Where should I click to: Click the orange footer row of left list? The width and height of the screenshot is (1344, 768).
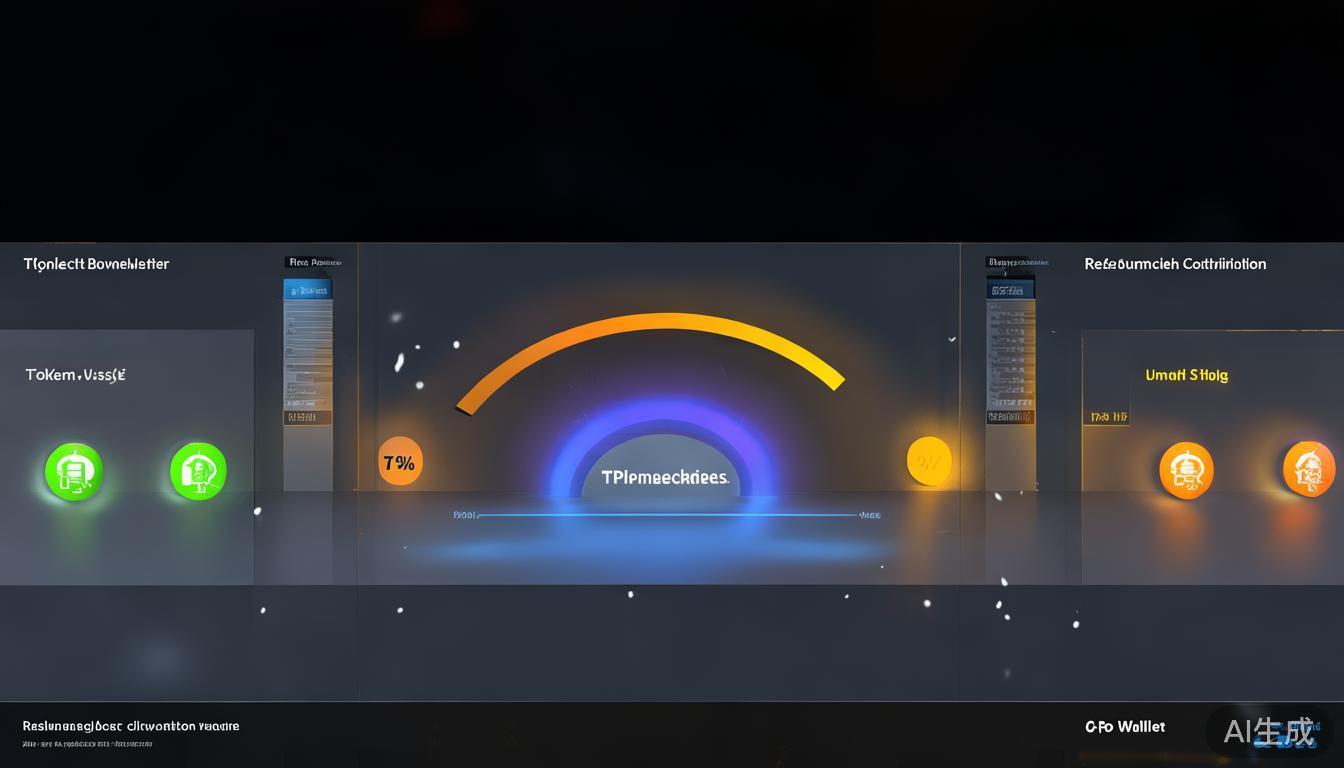[308, 417]
